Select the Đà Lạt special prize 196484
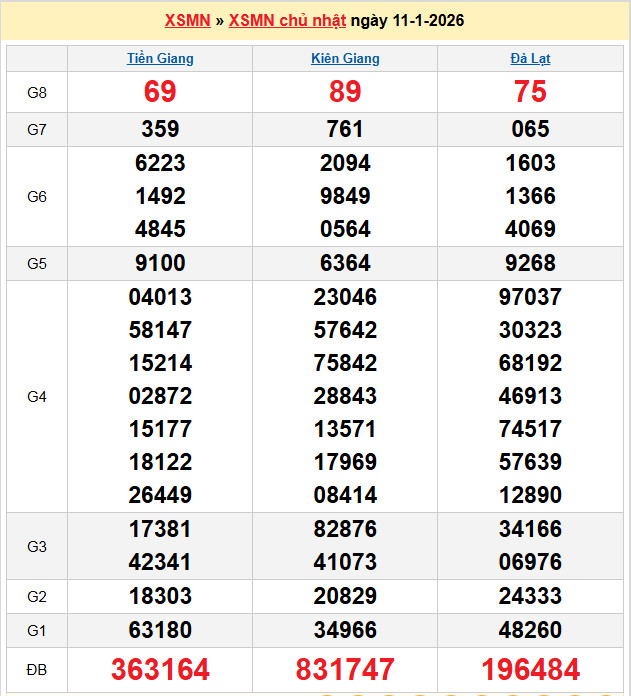This screenshot has width=631, height=696. point(530,669)
